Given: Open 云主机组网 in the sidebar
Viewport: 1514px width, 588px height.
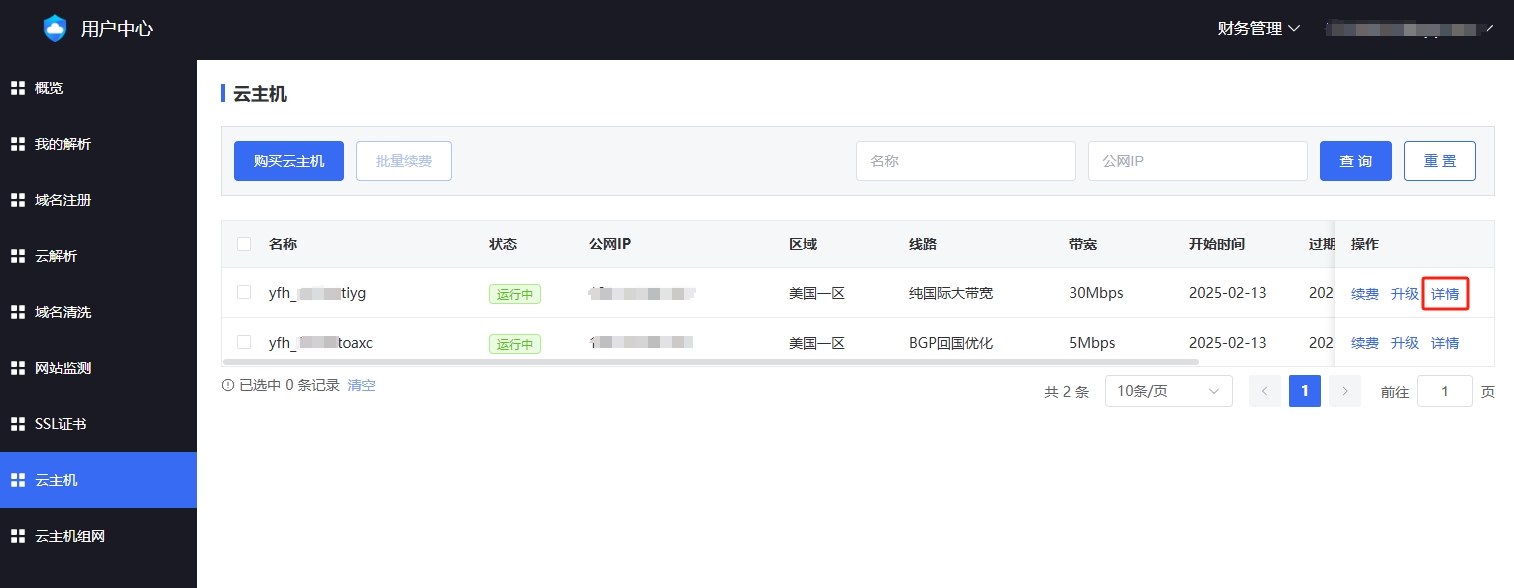Looking at the screenshot, I should 98,536.
